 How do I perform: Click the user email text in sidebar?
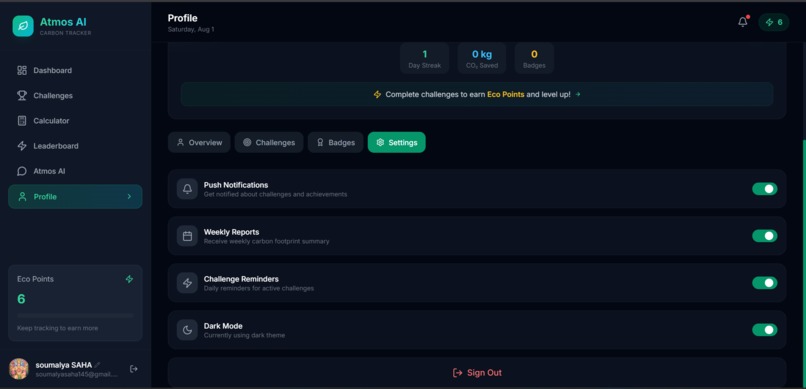point(76,375)
